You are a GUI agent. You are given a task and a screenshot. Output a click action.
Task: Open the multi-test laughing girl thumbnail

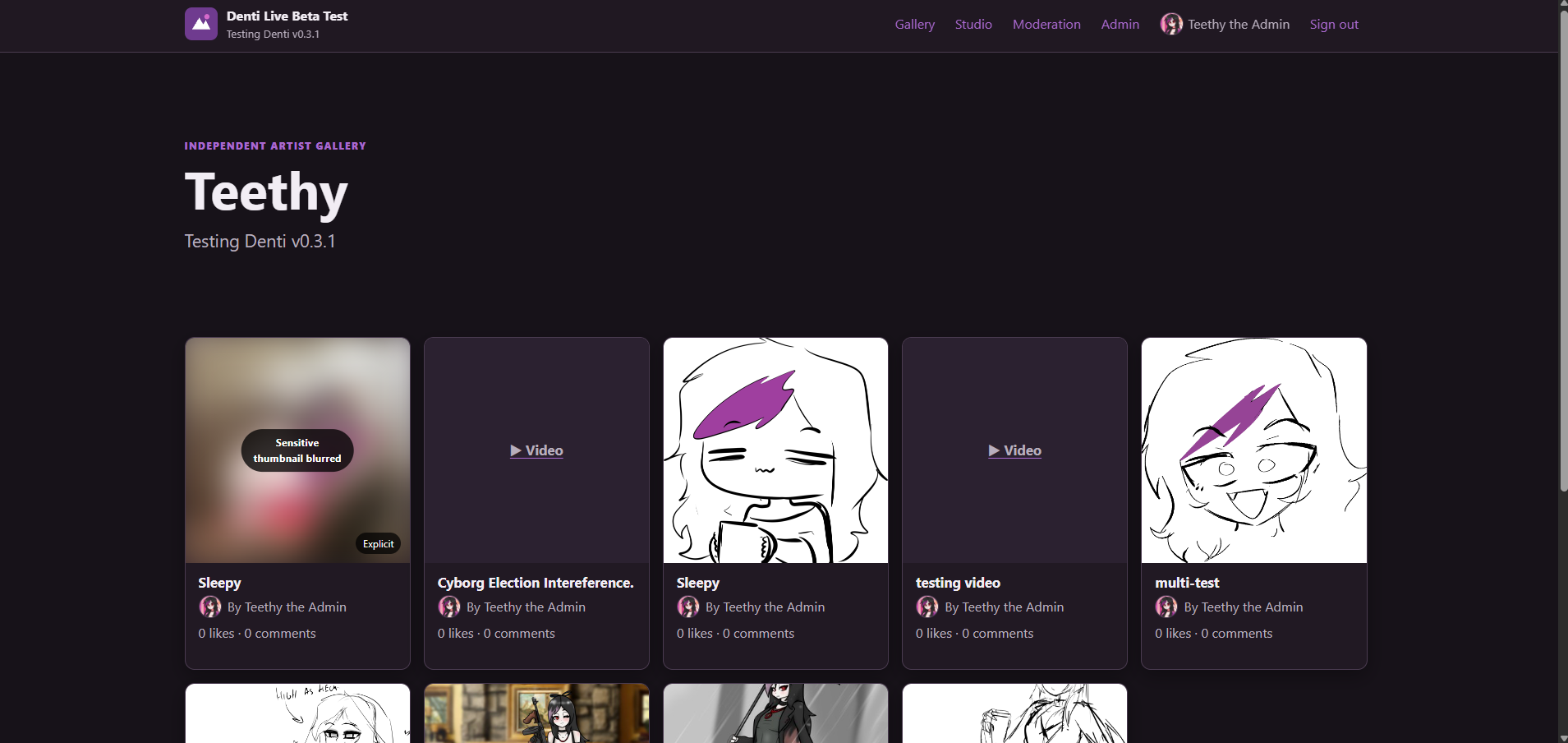[1254, 450]
